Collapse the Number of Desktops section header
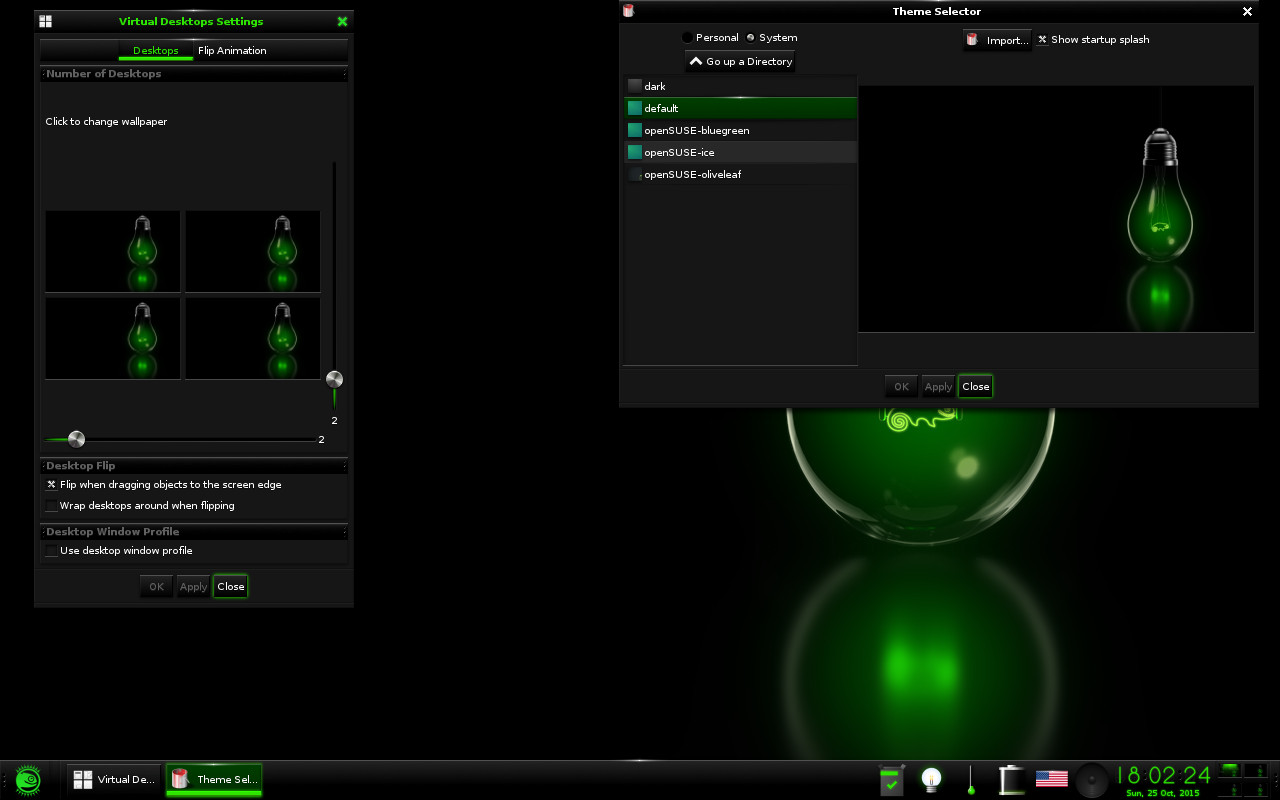The width and height of the screenshot is (1280, 800). [194, 74]
